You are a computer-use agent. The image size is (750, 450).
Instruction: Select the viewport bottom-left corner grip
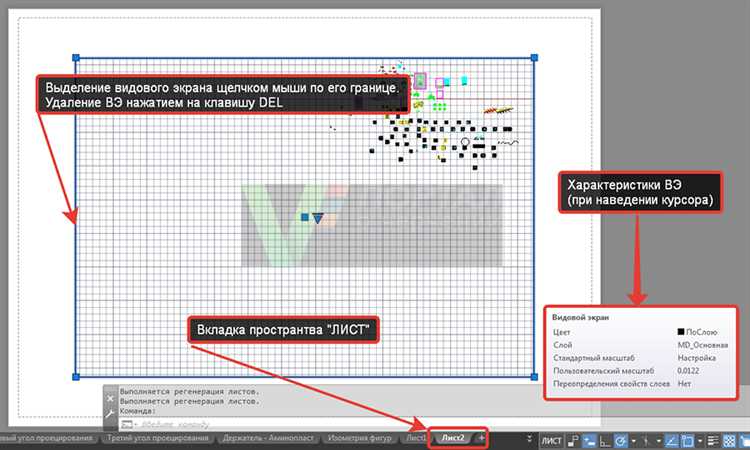(x=76, y=377)
